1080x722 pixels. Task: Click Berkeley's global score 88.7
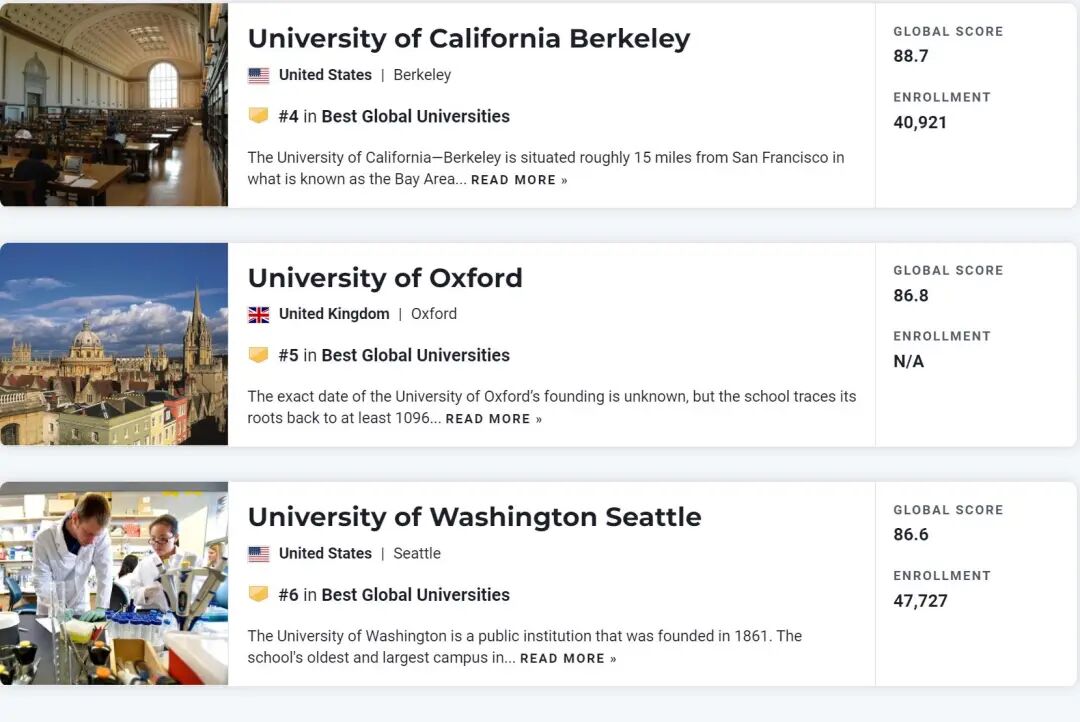(910, 56)
